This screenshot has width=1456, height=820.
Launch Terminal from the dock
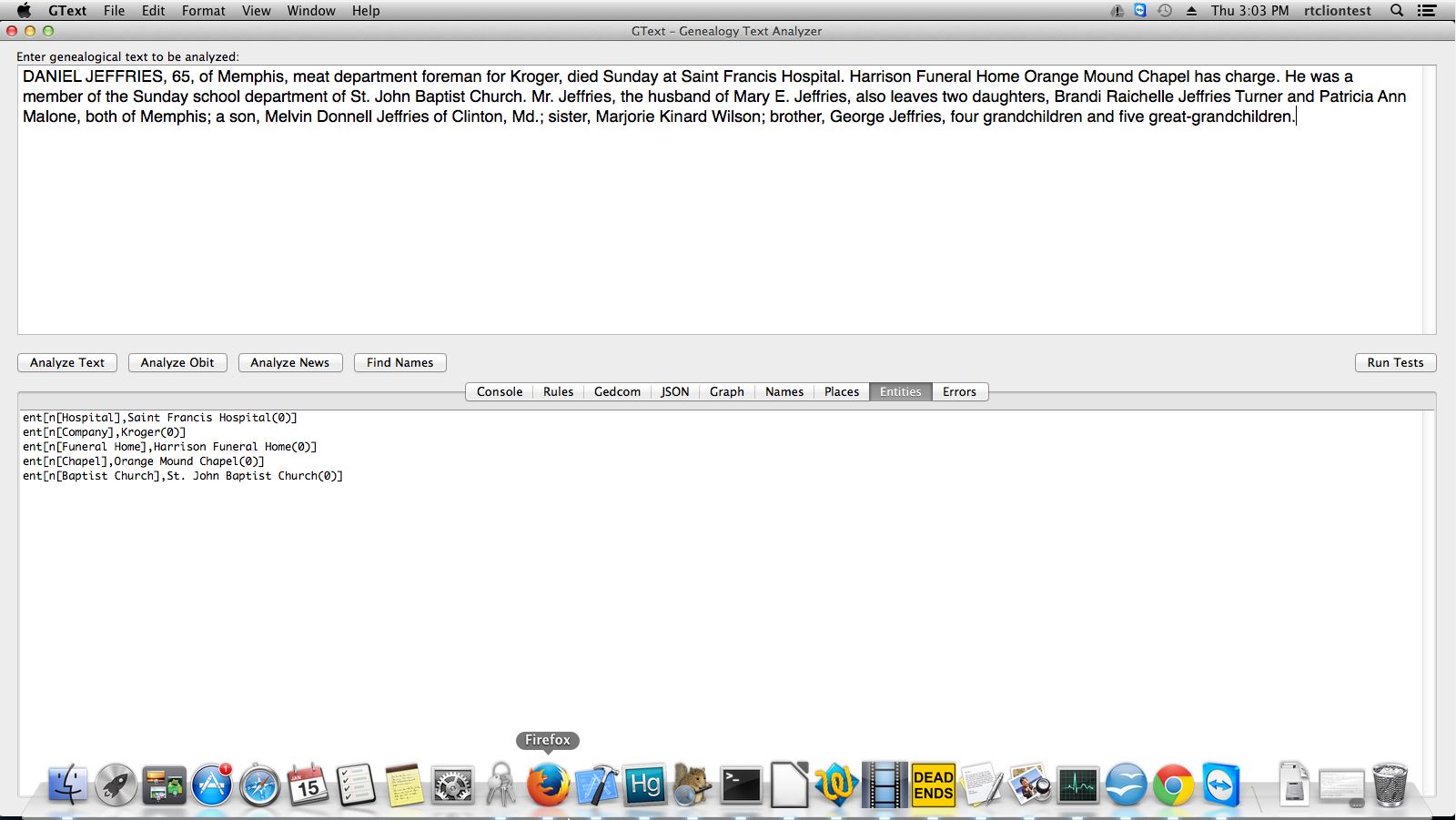click(741, 785)
